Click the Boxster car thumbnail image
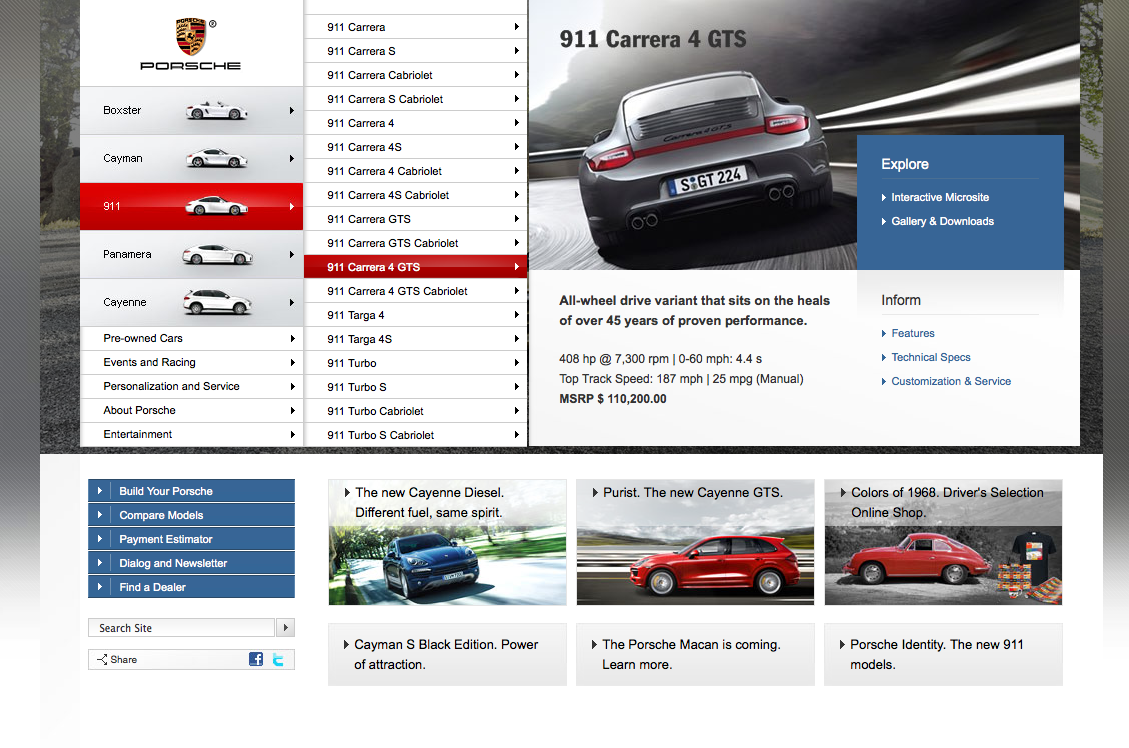The width and height of the screenshot is (1129, 748). click(x=216, y=110)
